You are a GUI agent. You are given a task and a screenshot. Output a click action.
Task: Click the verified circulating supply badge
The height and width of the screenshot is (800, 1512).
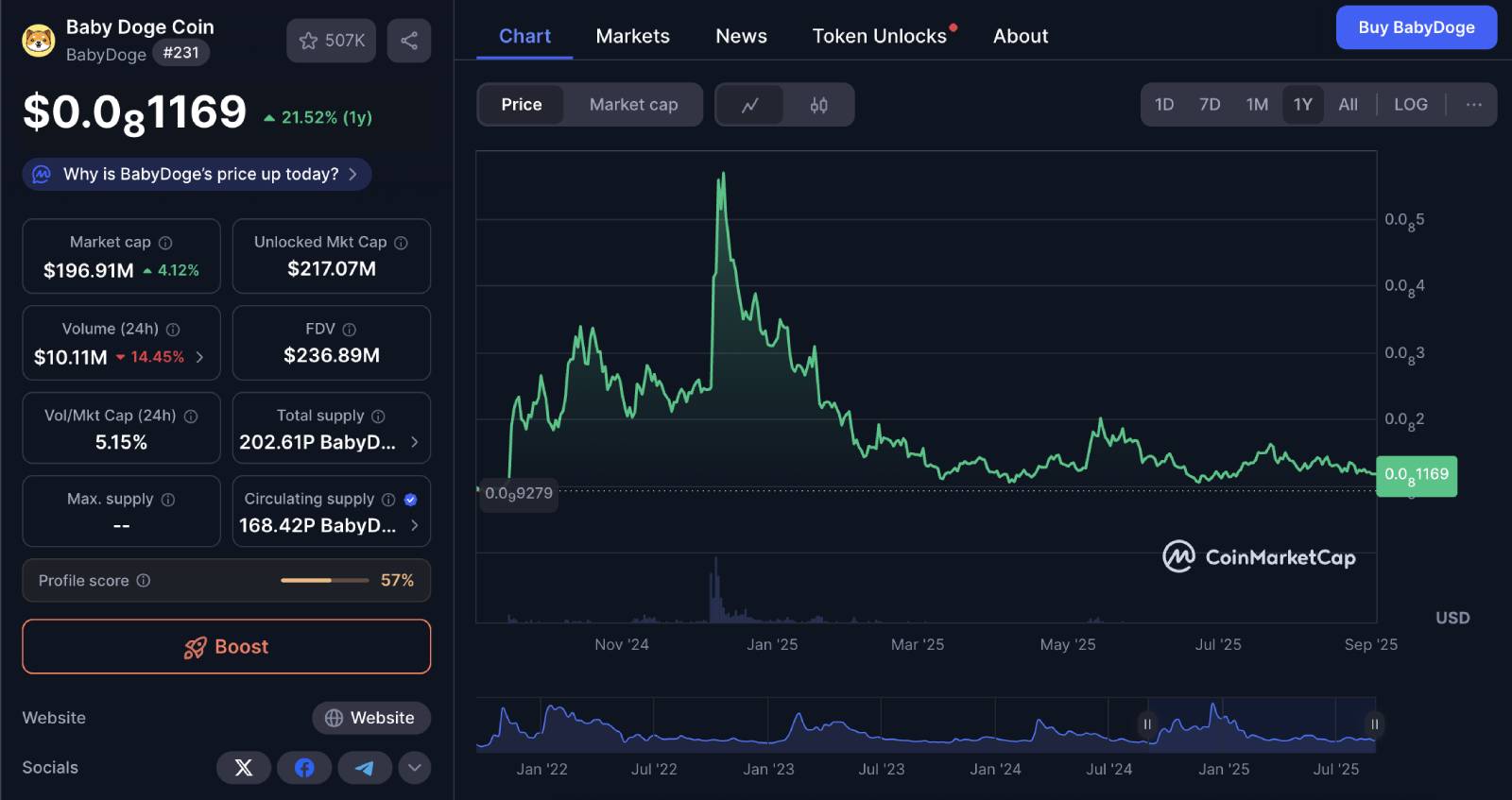411,500
